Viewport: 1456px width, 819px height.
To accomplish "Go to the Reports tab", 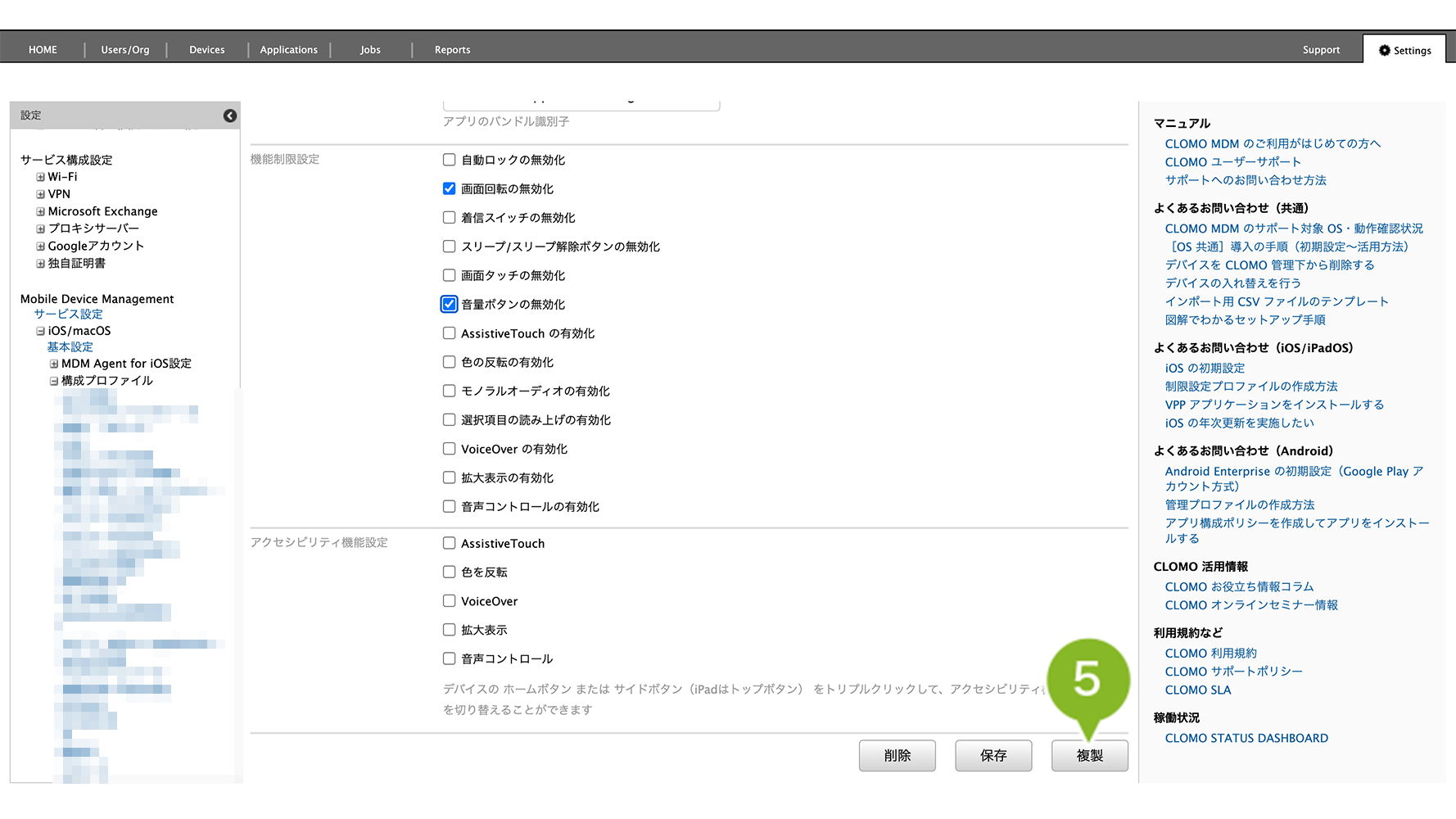I will tap(452, 50).
